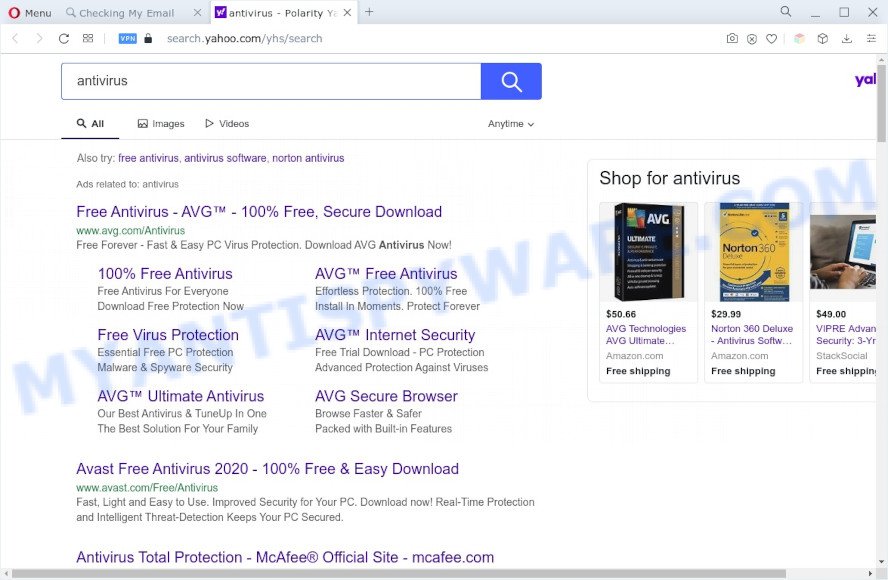Open the downloads icon
The height and width of the screenshot is (580, 888).
point(847,39)
